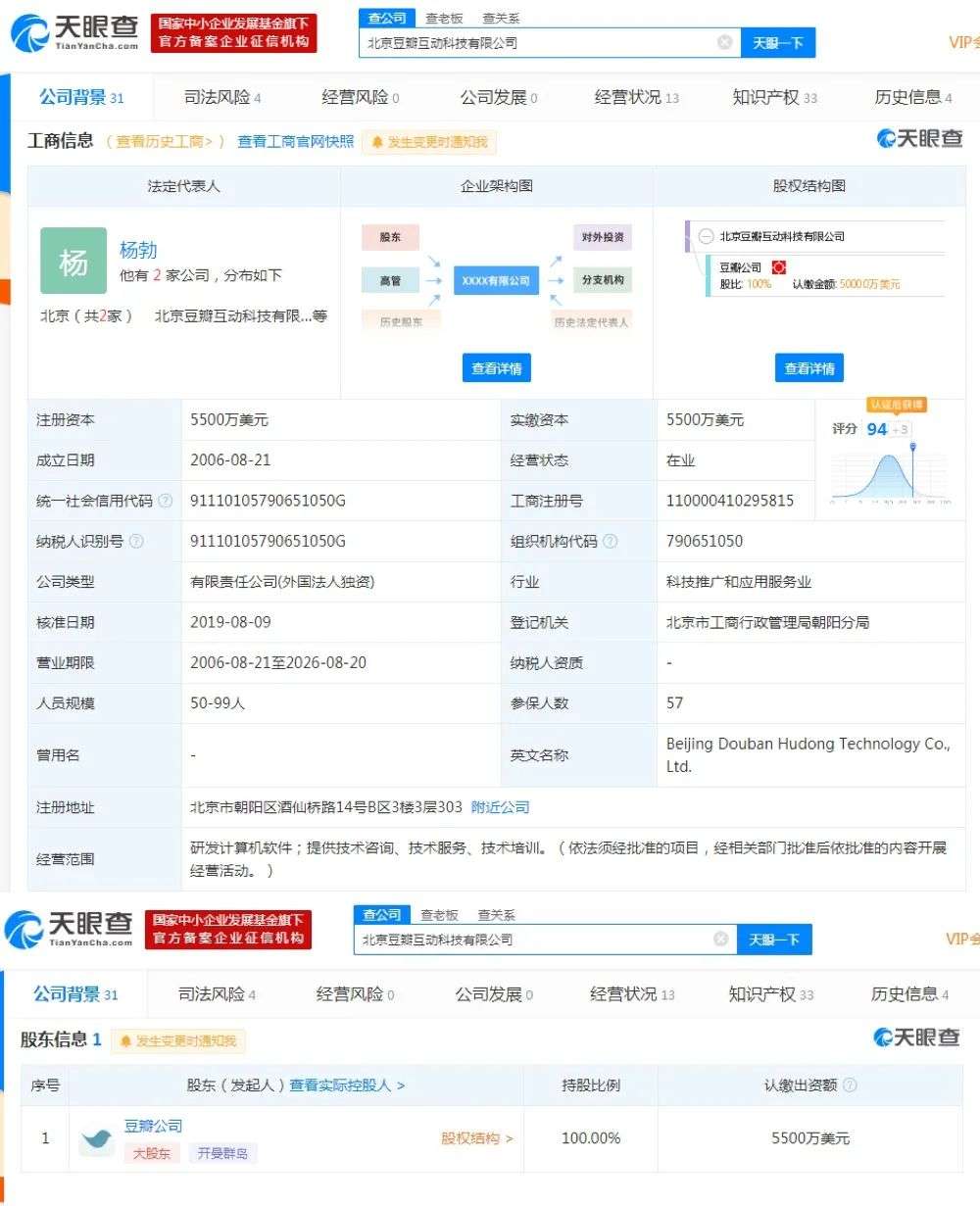
Task: Click help icon beside 统一社会信用代码
Action: [165, 501]
